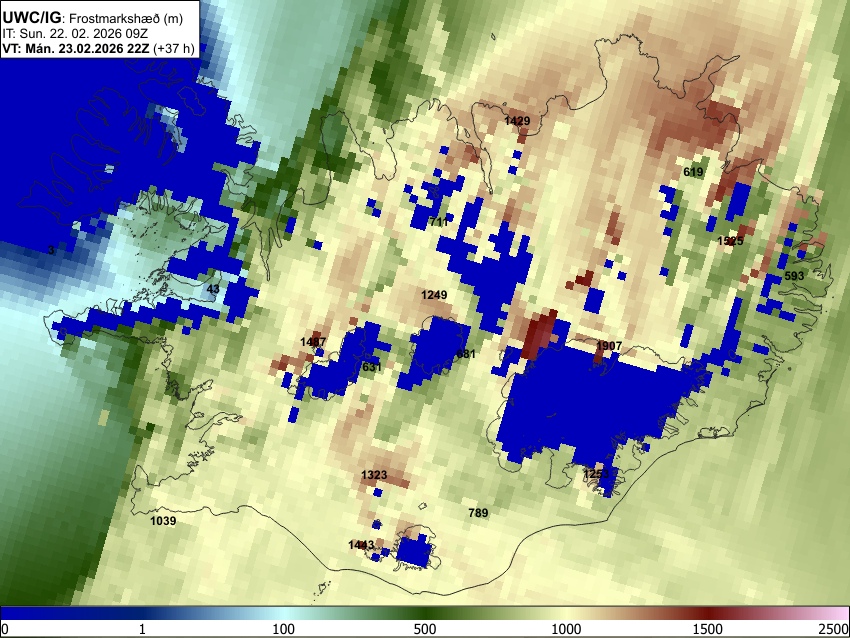
Task: Click the 711 map label
Action: pyautogui.click(x=438, y=221)
